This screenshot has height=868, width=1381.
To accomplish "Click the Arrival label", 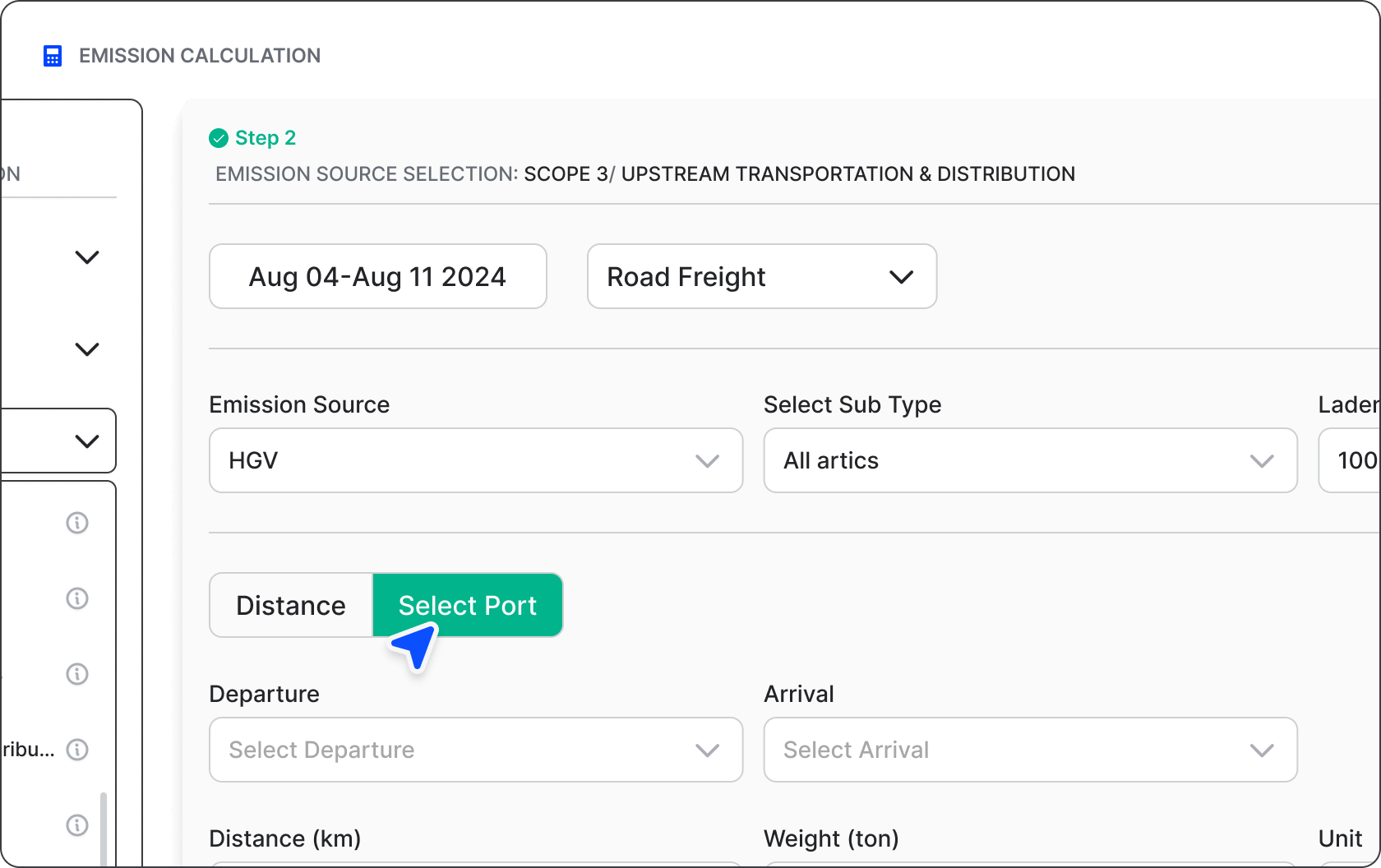I will click(799, 694).
